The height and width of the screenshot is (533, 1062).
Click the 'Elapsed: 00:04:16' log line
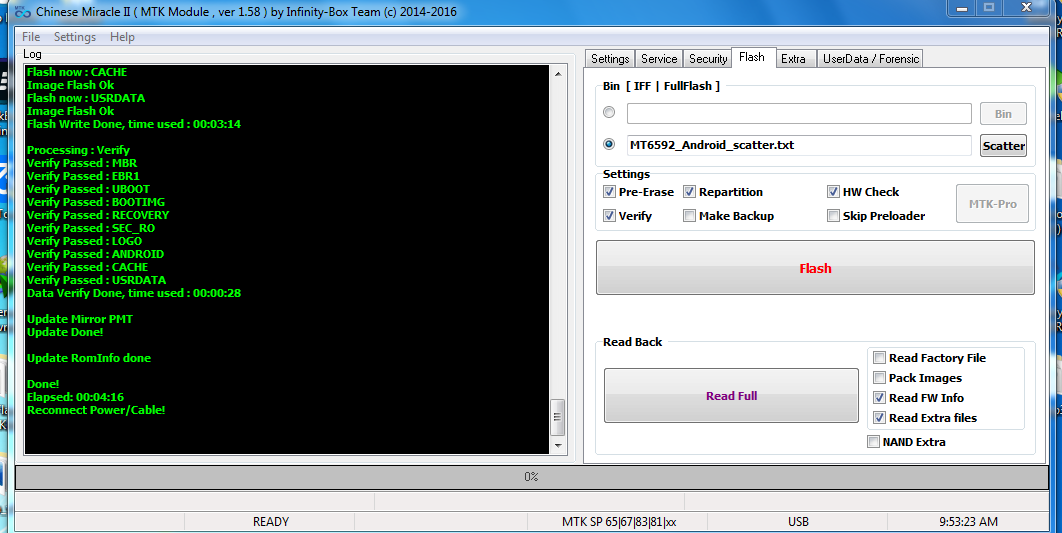75,397
